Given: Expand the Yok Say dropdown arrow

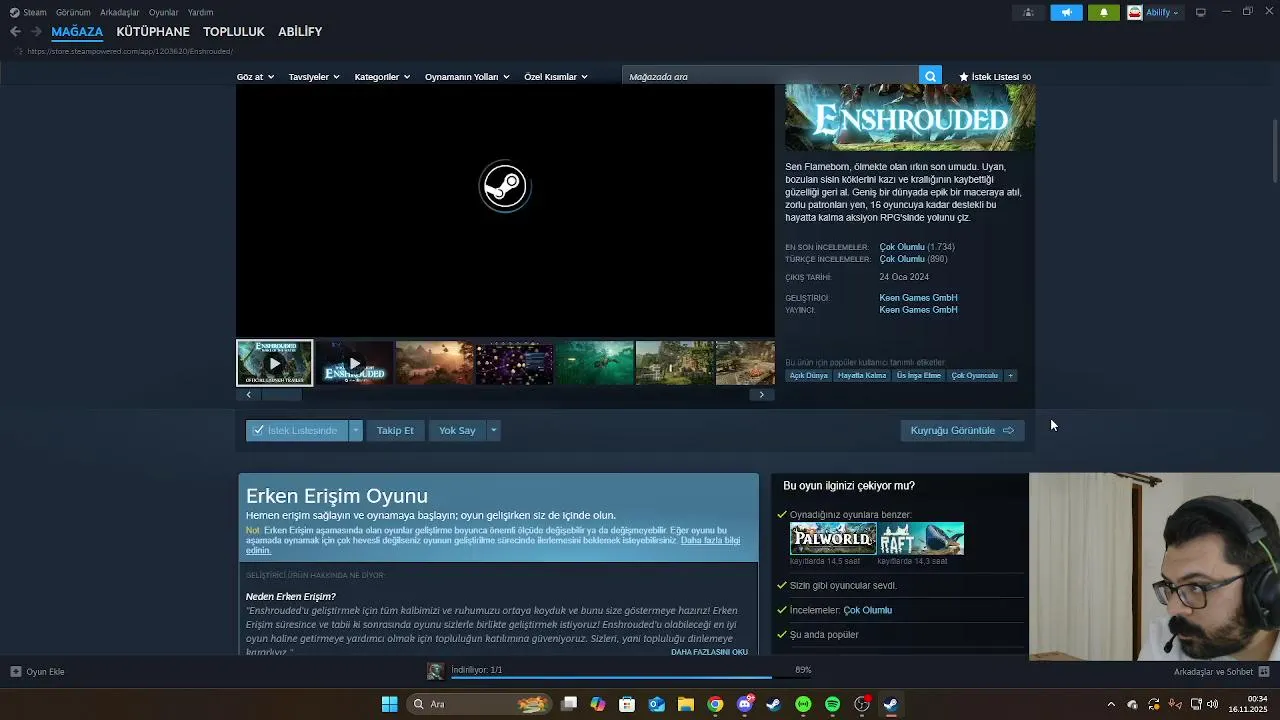Looking at the screenshot, I should pos(493,430).
